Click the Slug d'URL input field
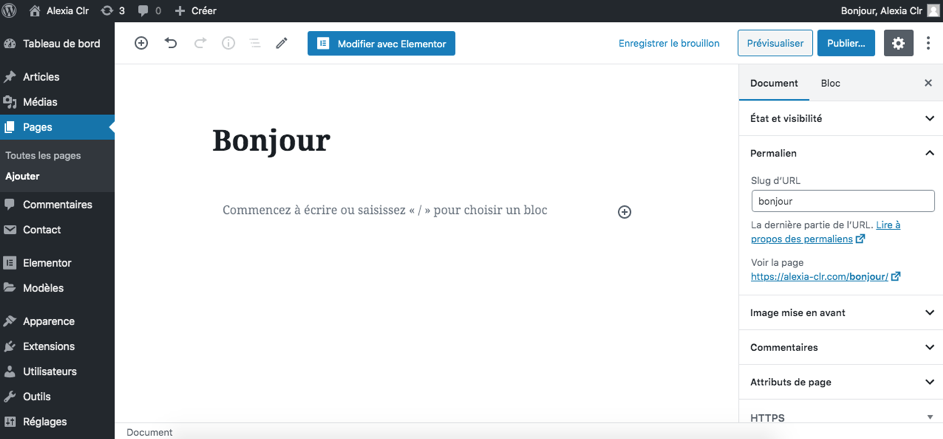This screenshot has height=439, width=943. 843,201
